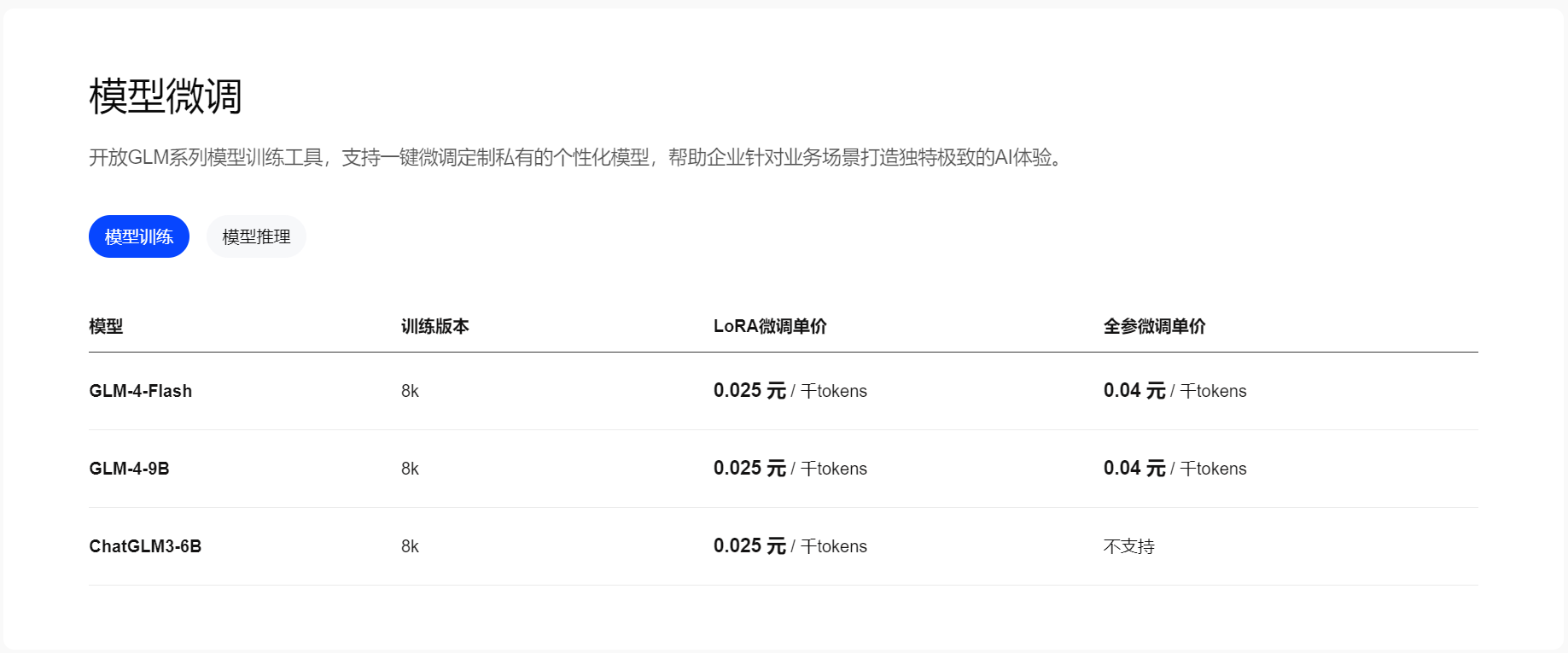Click the 全参微调单价 column header

tap(1154, 326)
